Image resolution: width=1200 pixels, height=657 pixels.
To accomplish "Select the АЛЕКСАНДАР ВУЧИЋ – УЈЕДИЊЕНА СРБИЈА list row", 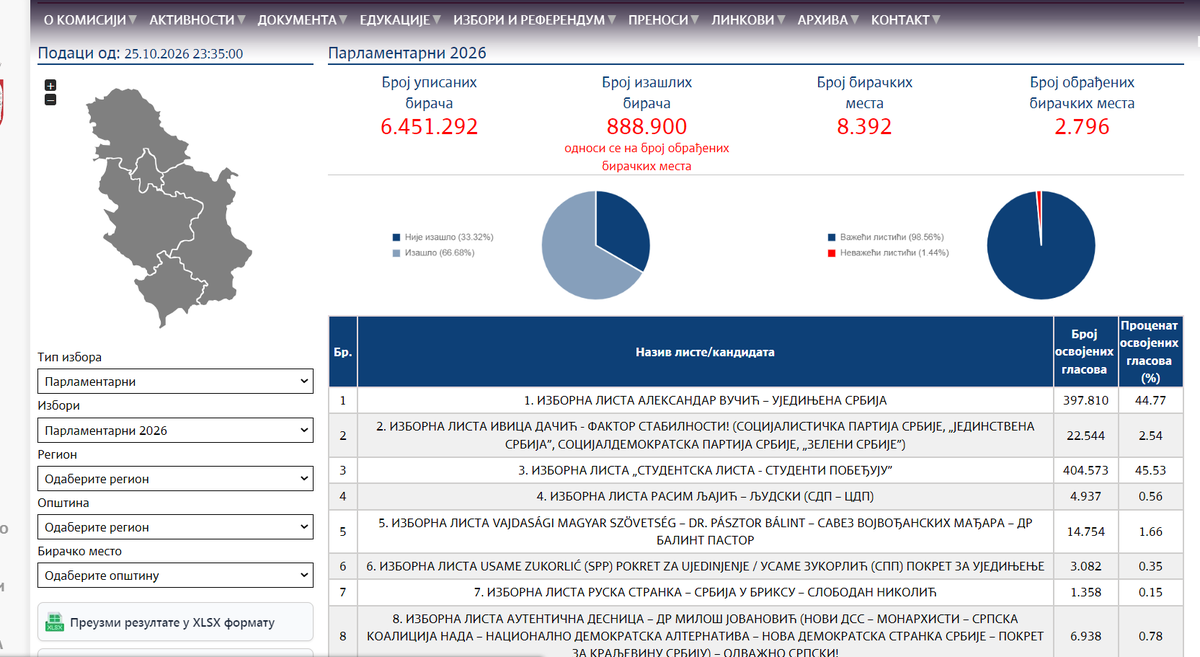I will click(755, 401).
